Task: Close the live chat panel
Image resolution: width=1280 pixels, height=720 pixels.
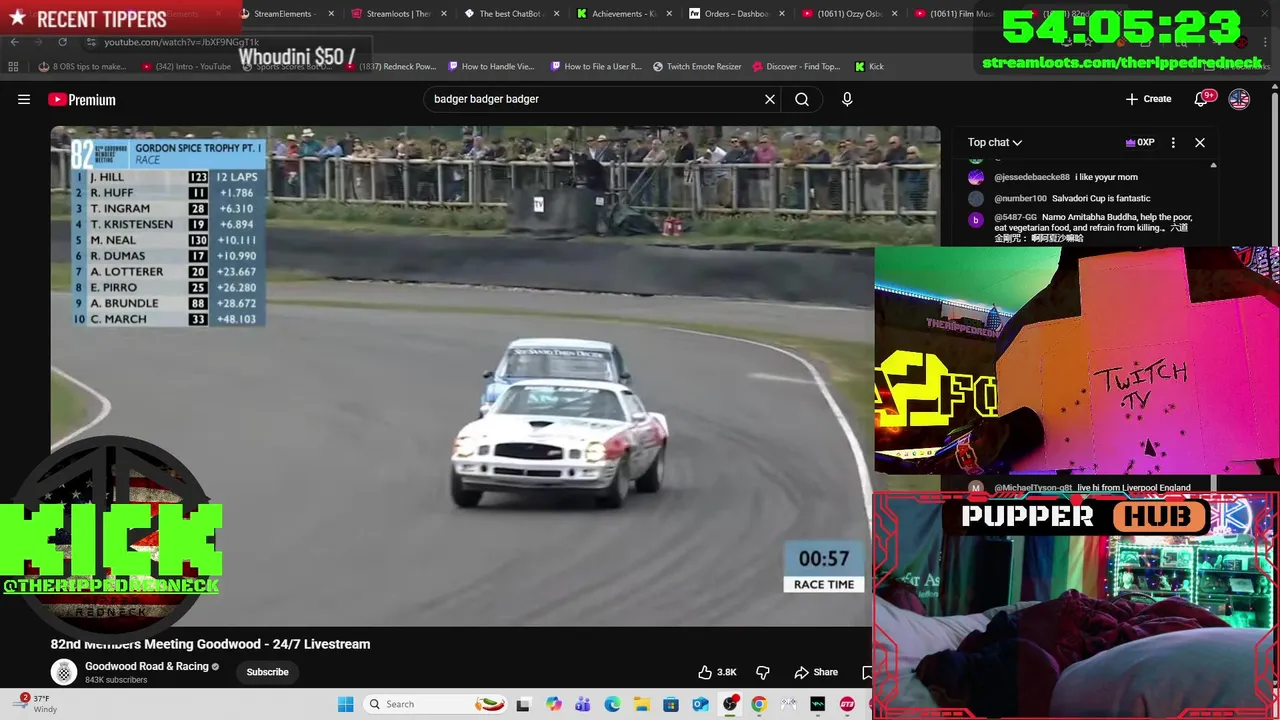Action: (x=1200, y=142)
